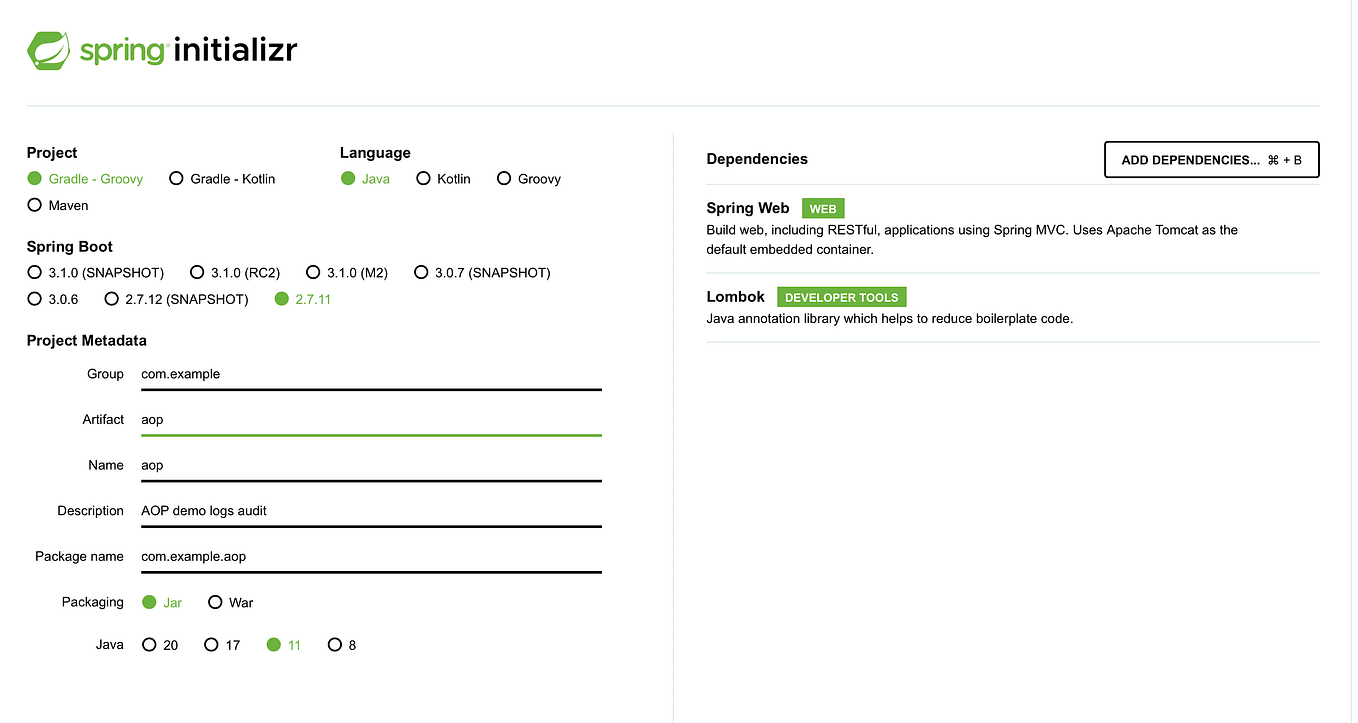Click the green WEB badge on Spring Web
The width and height of the screenshot is (1358, 723).
(x=822, y=208)
